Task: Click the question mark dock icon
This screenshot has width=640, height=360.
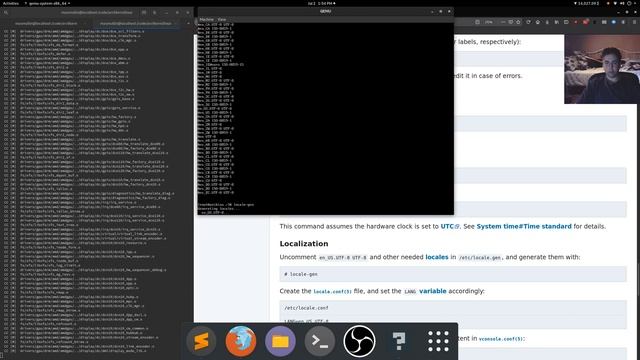Action: pyautogui.click(x=399, y=341)
